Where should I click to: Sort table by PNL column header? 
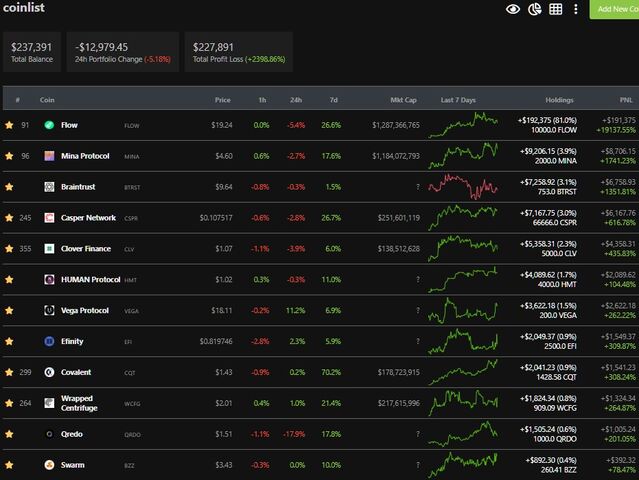pos(626,100)
